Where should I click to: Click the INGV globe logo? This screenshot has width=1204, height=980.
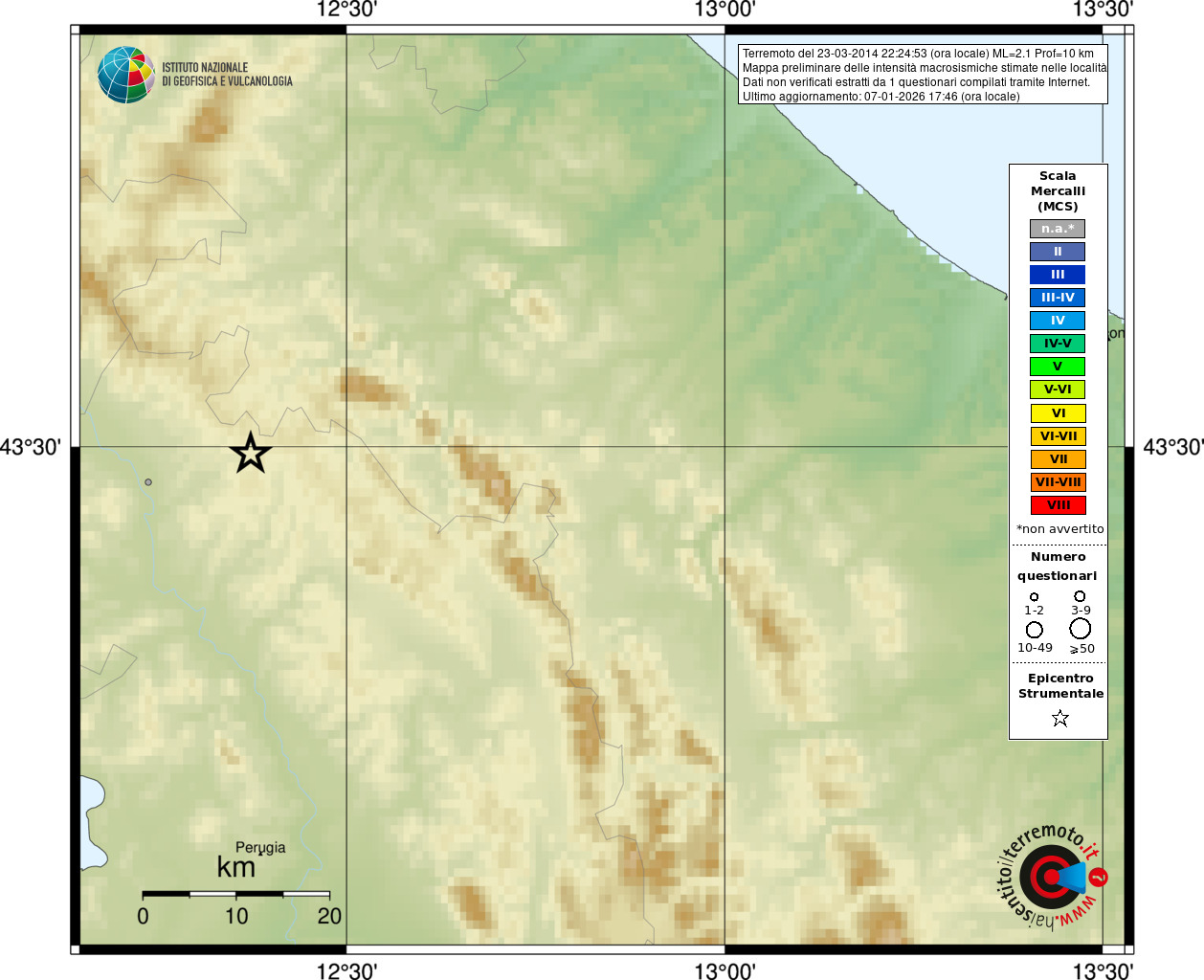coord(126,75)
